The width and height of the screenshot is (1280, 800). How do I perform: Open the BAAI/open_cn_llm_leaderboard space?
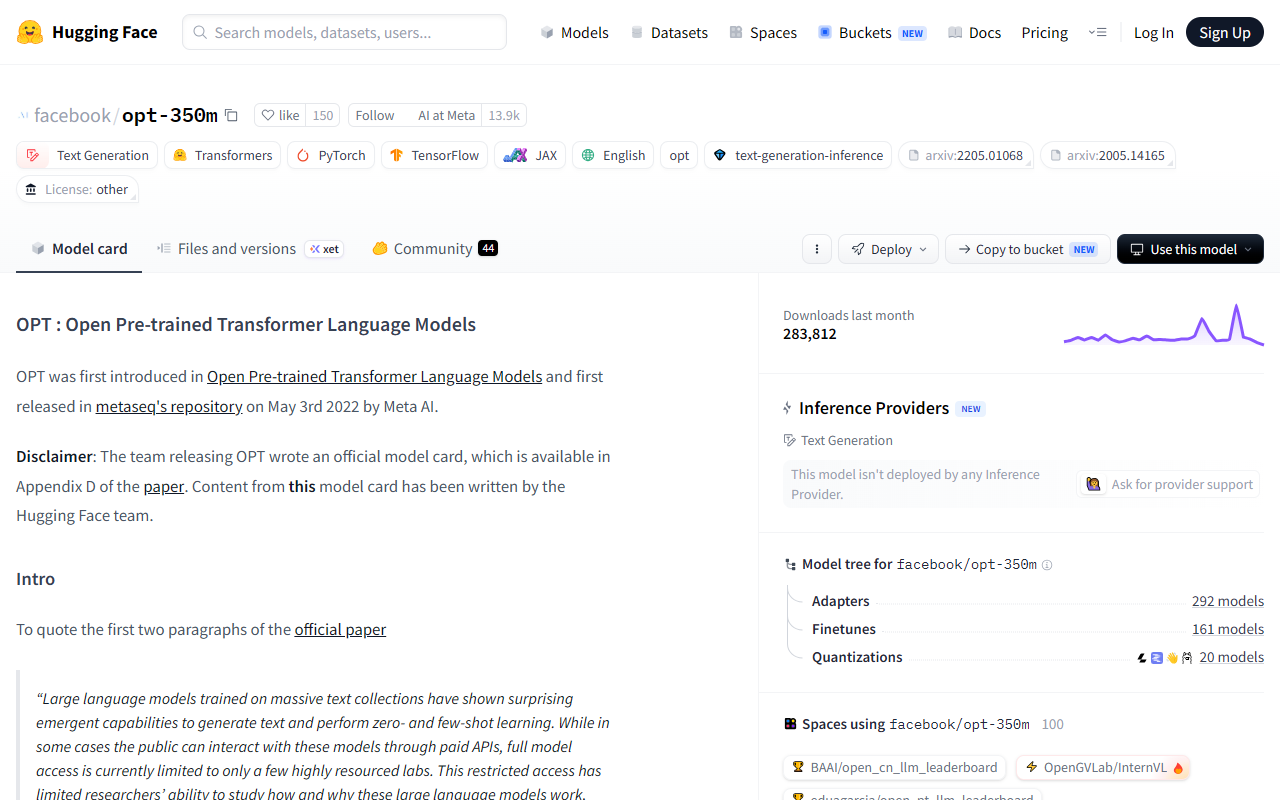coord(895,768)
